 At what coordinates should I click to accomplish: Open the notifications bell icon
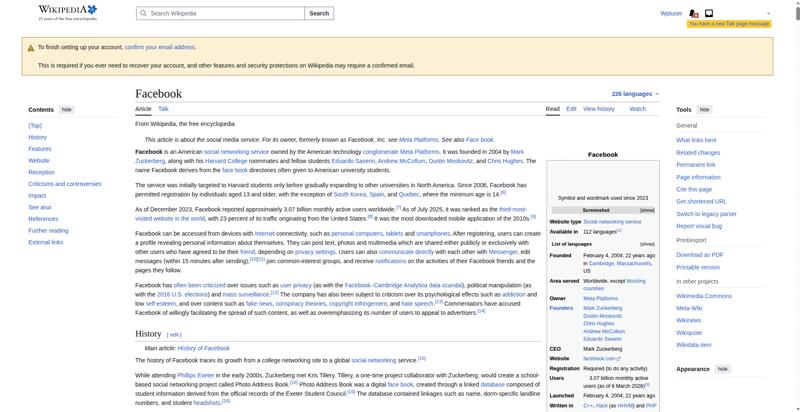click(x=693, y=13)
